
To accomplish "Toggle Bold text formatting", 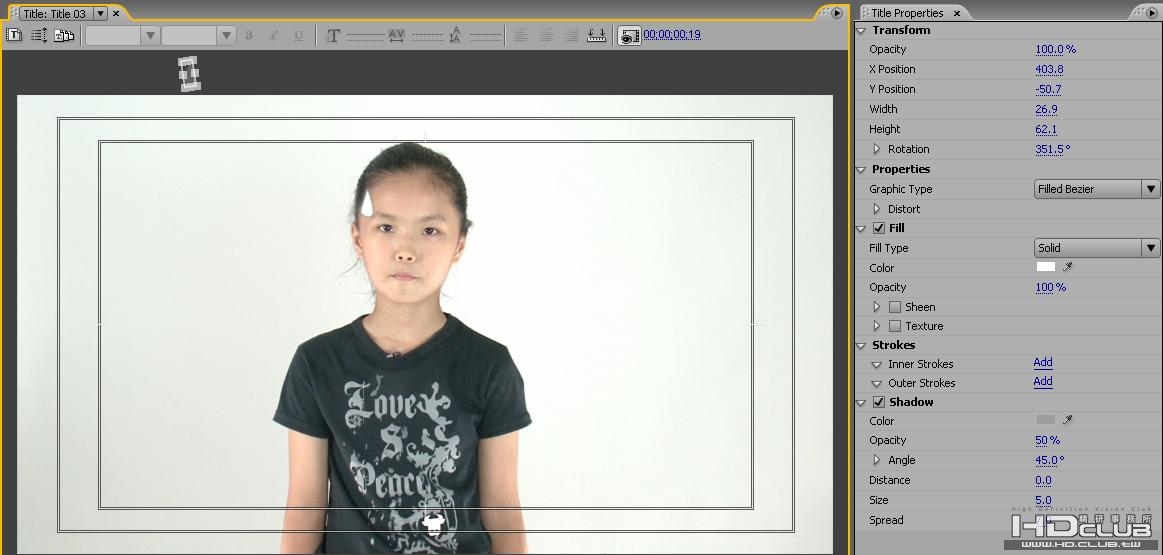I will pos(248,36).
